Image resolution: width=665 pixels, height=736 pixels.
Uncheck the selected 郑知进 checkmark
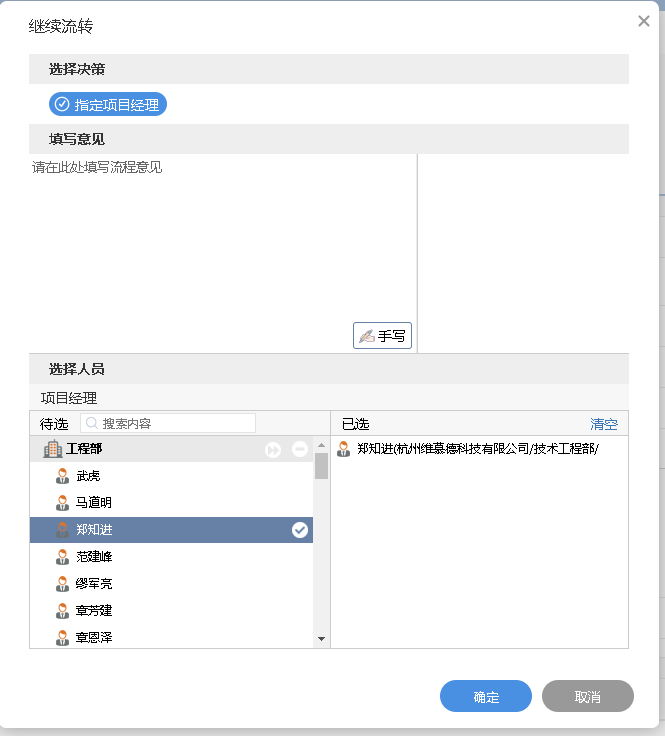(x=300, y=530)
